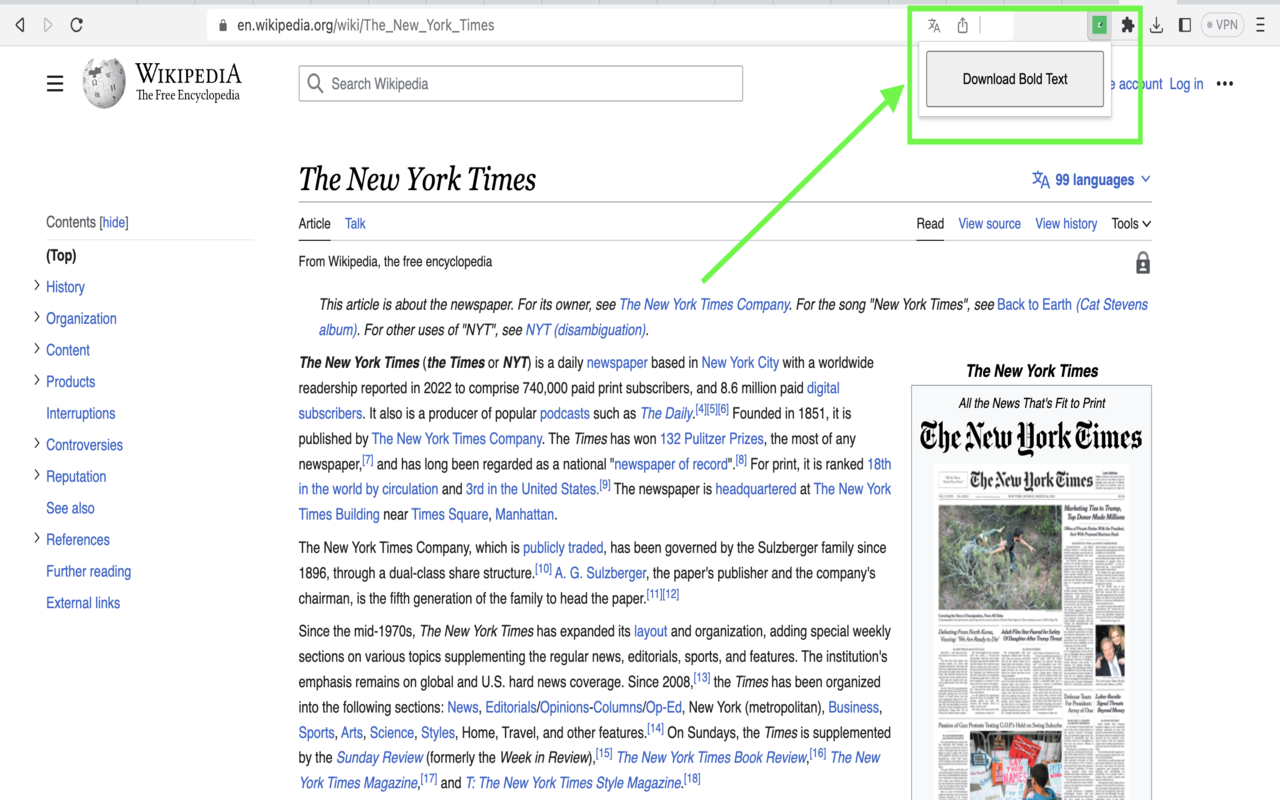Follow the publicly traded link
Viewport: 1280px width, 800px height.
(x=563, y=548)
